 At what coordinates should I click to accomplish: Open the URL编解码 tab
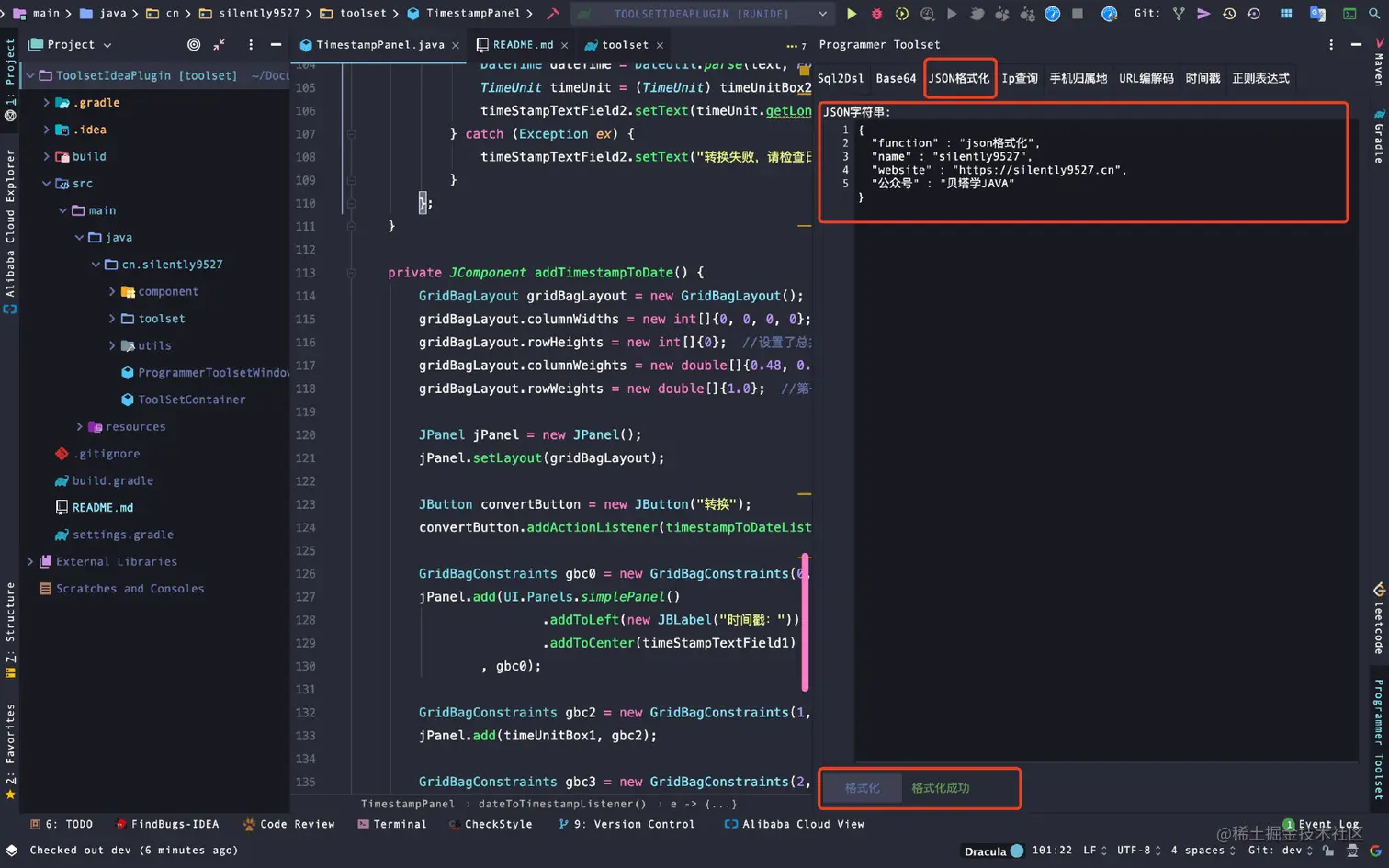pyautogui.click(x=1146, y=79)
